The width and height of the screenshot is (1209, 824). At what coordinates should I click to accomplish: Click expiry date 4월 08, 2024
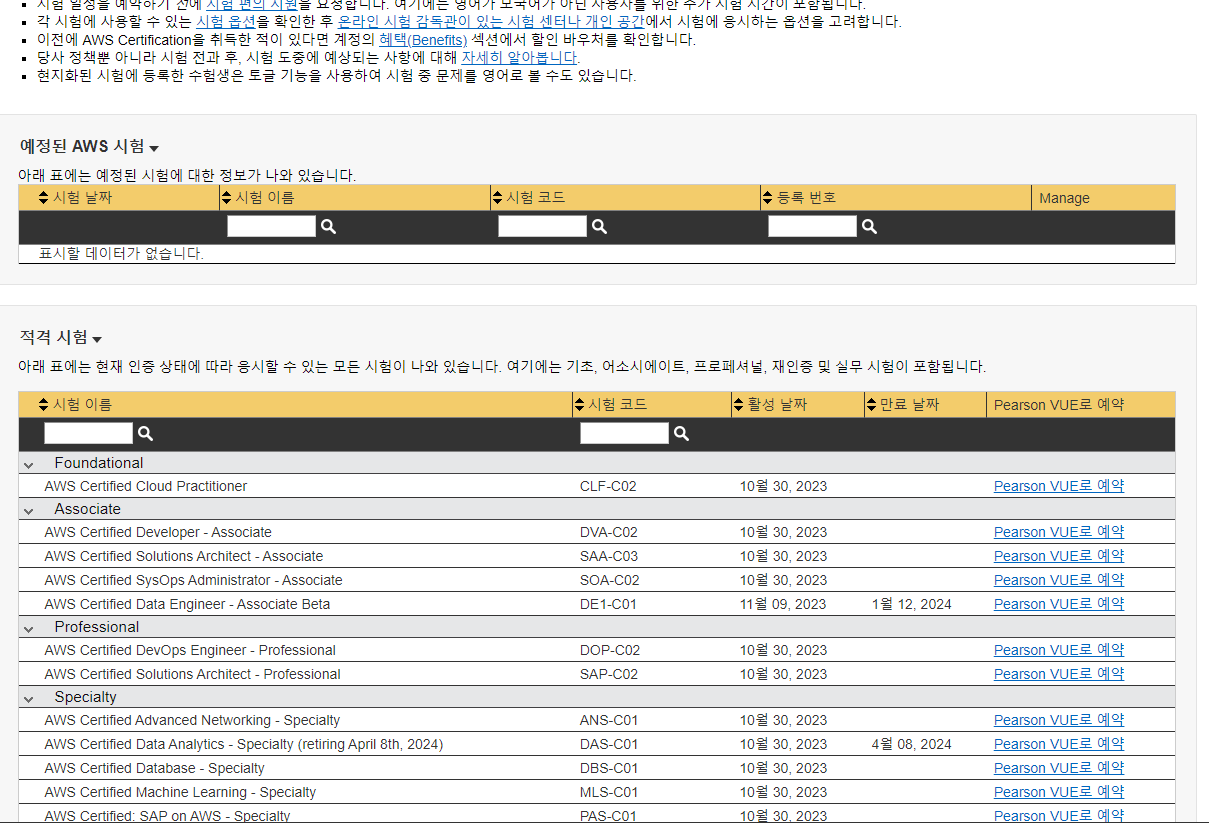coord(912,744)
